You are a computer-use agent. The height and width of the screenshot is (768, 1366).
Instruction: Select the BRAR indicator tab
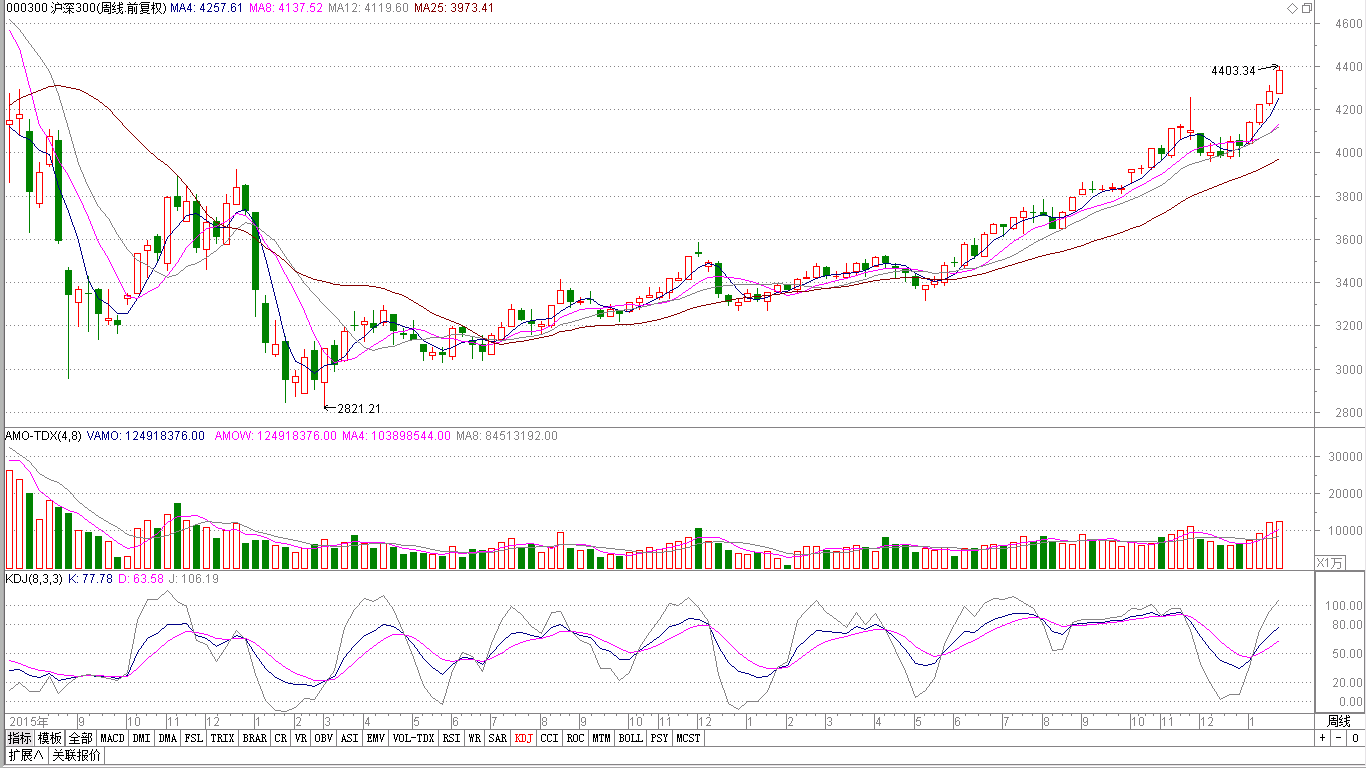255,738
